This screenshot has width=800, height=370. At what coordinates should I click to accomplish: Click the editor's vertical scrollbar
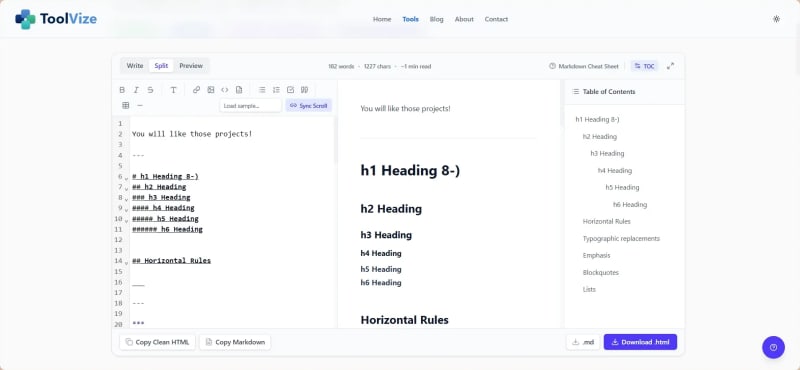tap(335, 141)
